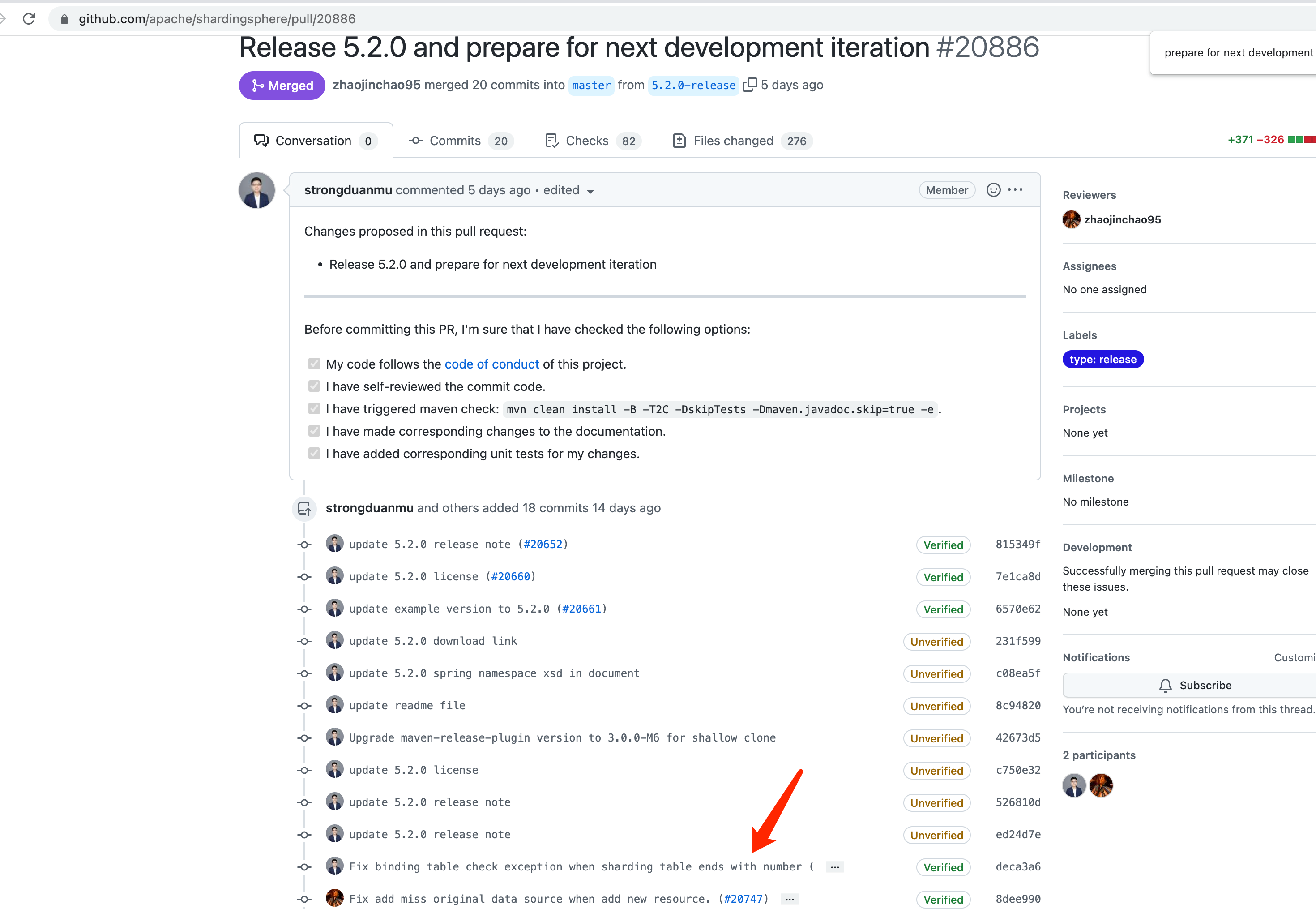The width and height of the screenshot is (1316, 909).
Task: Click the browser reload icon
Action: point(29,19)
